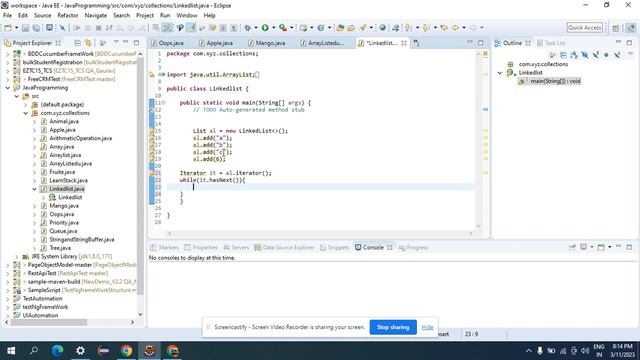The height and width of the screenshot is (360, 640).
Task: Click the Open Type toolbar icon
Action: point(340,28)
